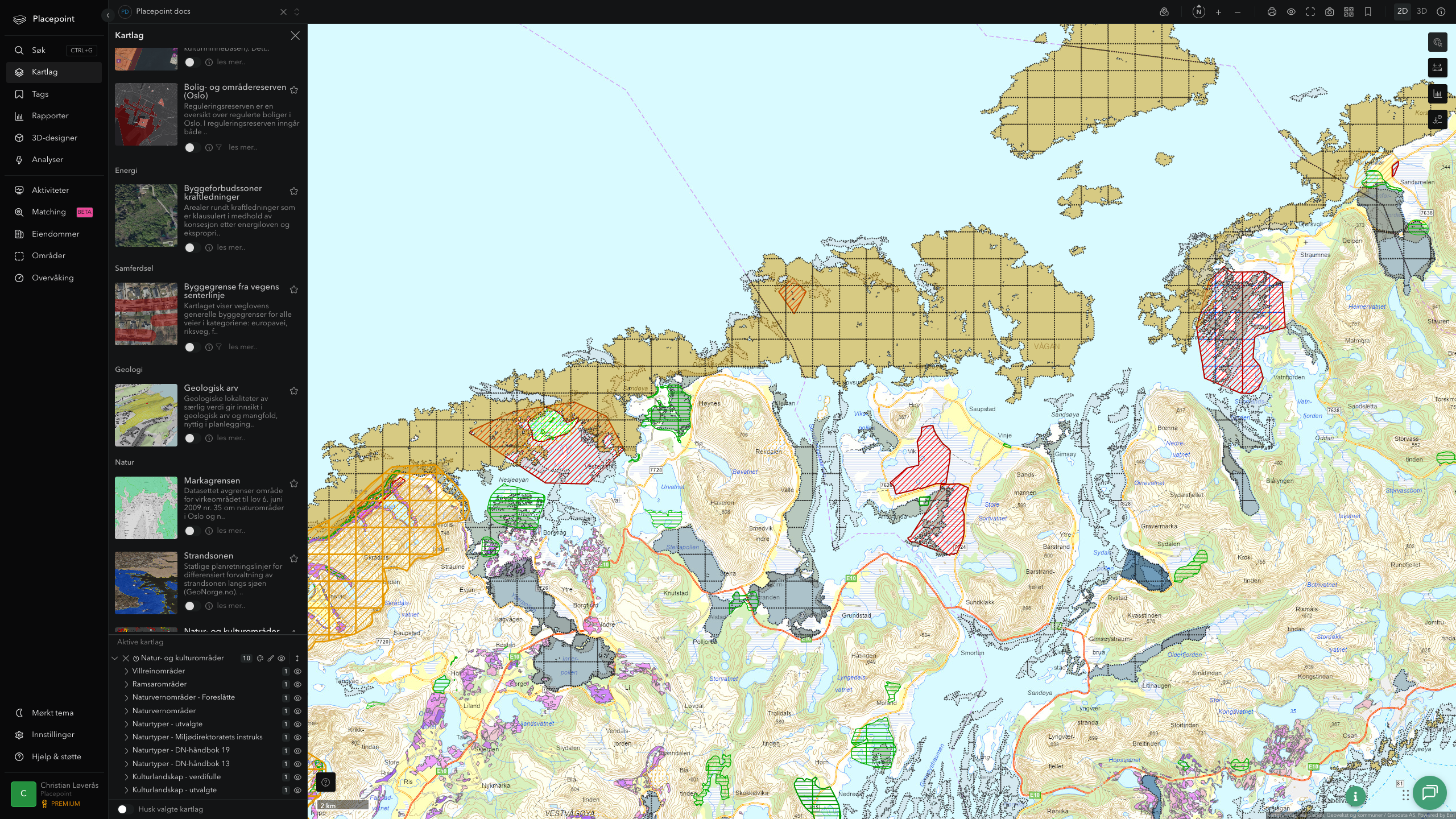Viewport: 1456px width, 819px height.
Task: Enable the Geologisk arv layer
Action: click(192, 439)
